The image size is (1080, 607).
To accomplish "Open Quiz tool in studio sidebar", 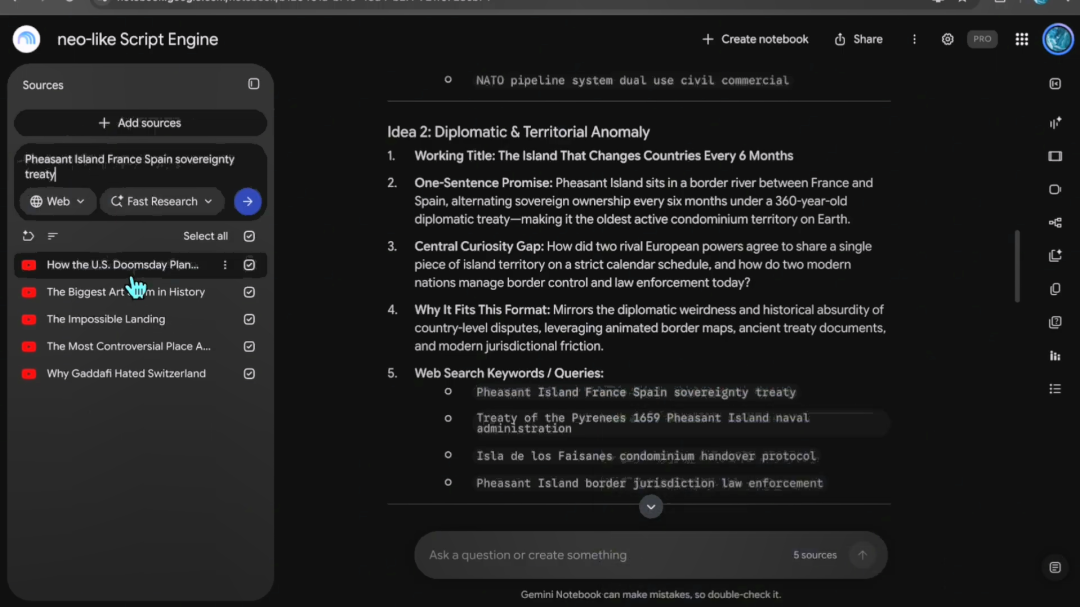I will [1055, 322].
